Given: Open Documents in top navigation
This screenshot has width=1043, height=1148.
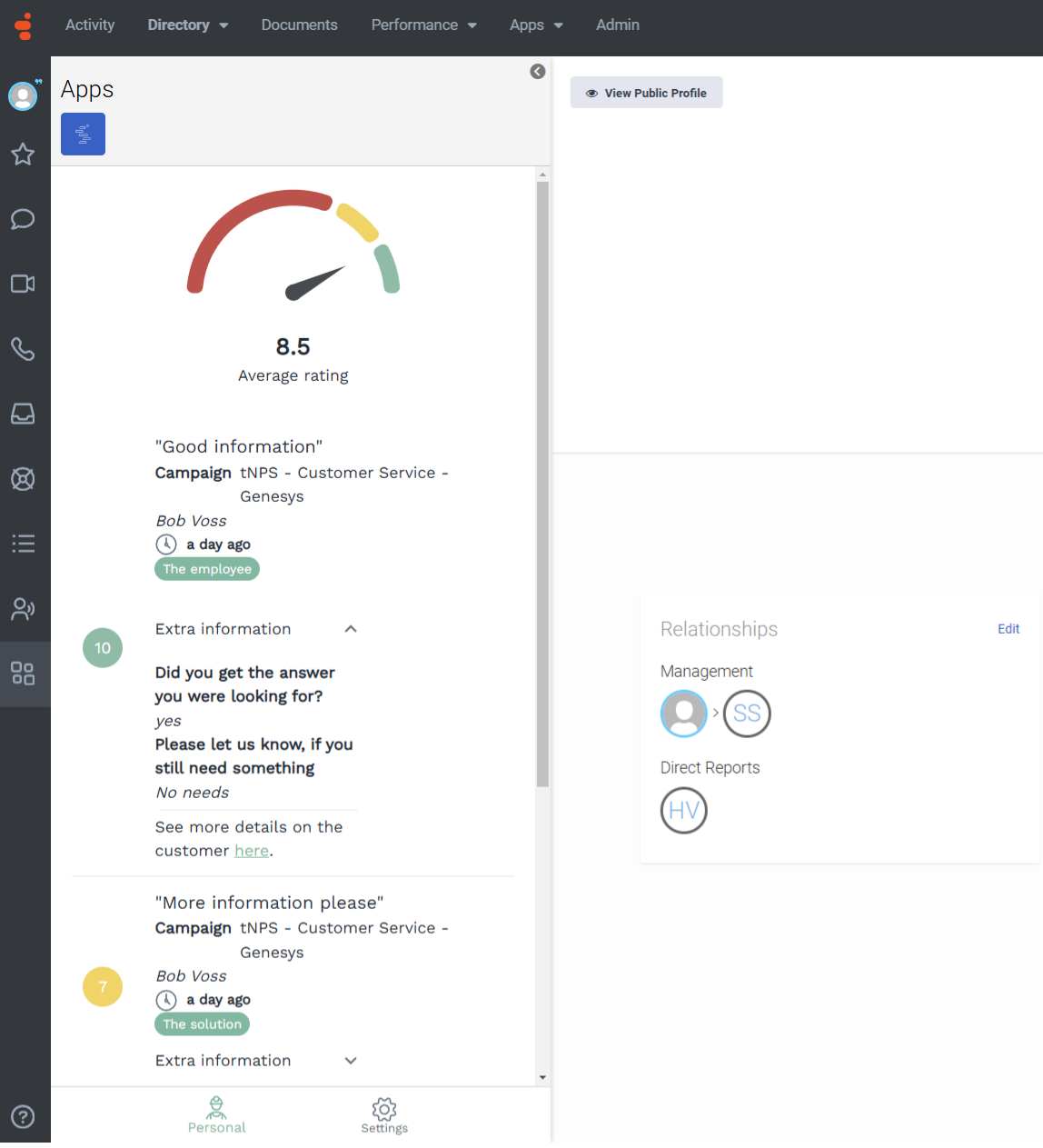Looking at the screenshot, I should [299, 25].
